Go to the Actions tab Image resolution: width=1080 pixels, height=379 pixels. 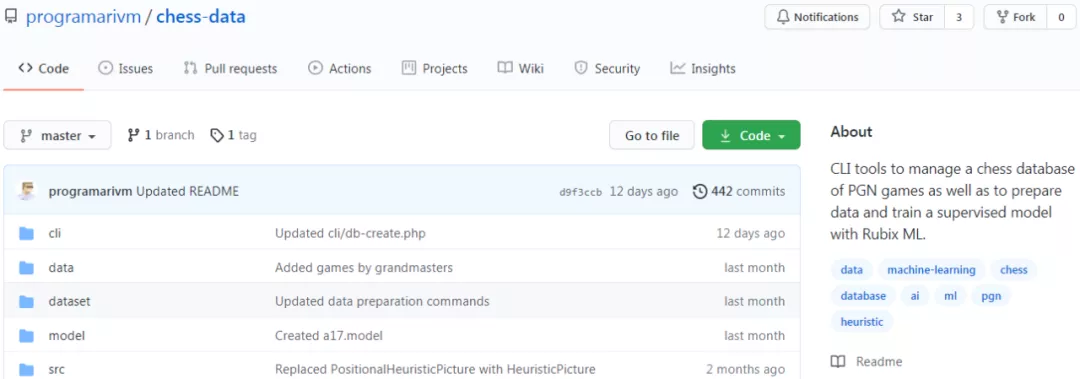point(340,68)
